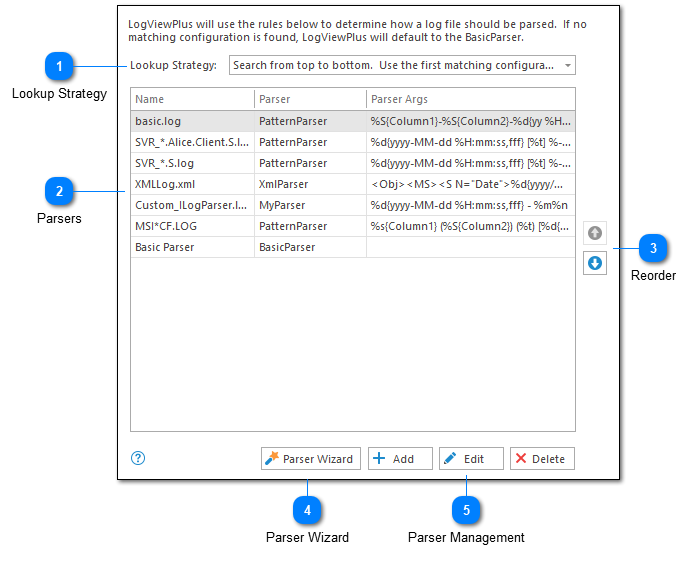This screenshot has height=561, width=692.
Task: Click the Add parser button
Action: coord(400,459)
